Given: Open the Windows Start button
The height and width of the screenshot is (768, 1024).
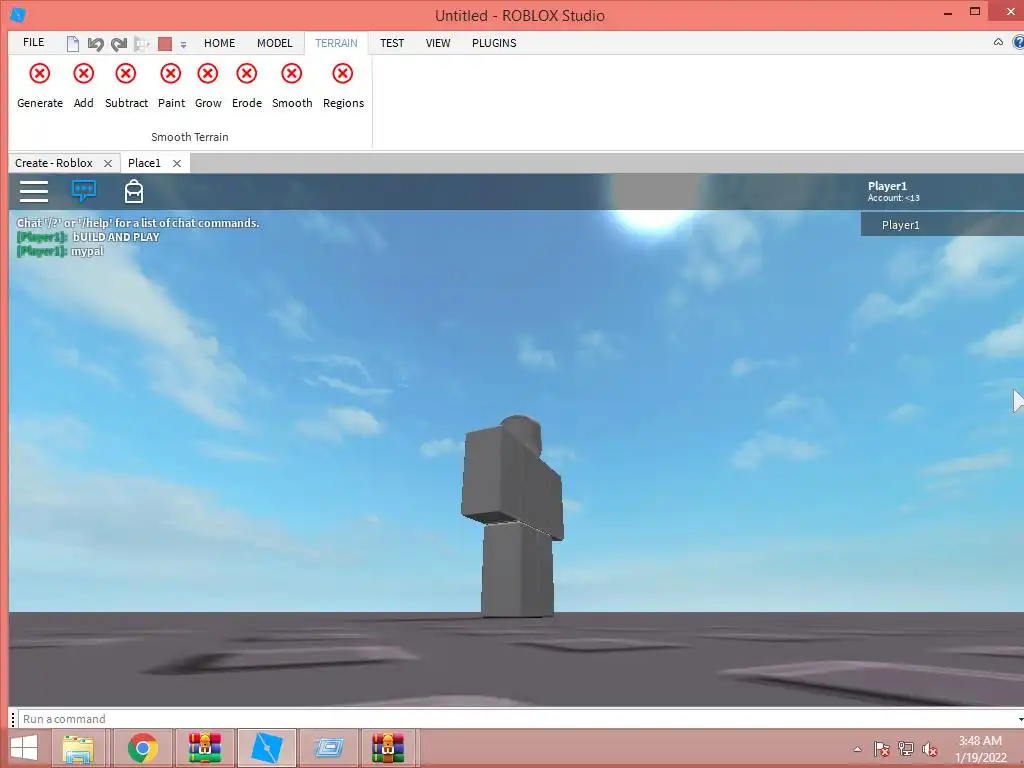Looking at the screenshot, I should 24,748.
